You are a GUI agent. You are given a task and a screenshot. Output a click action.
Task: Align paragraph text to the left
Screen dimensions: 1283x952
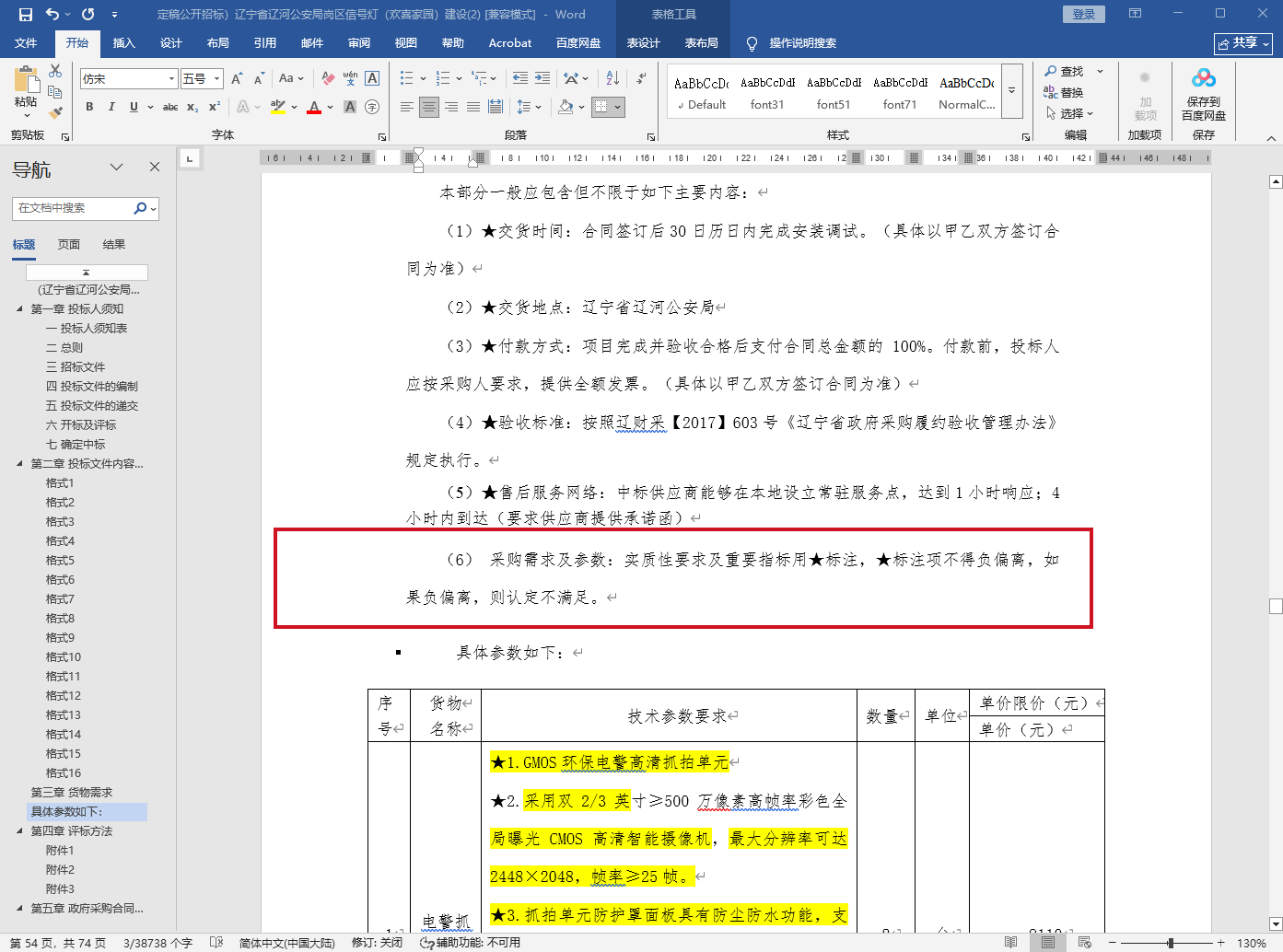[x=407, y=107]
